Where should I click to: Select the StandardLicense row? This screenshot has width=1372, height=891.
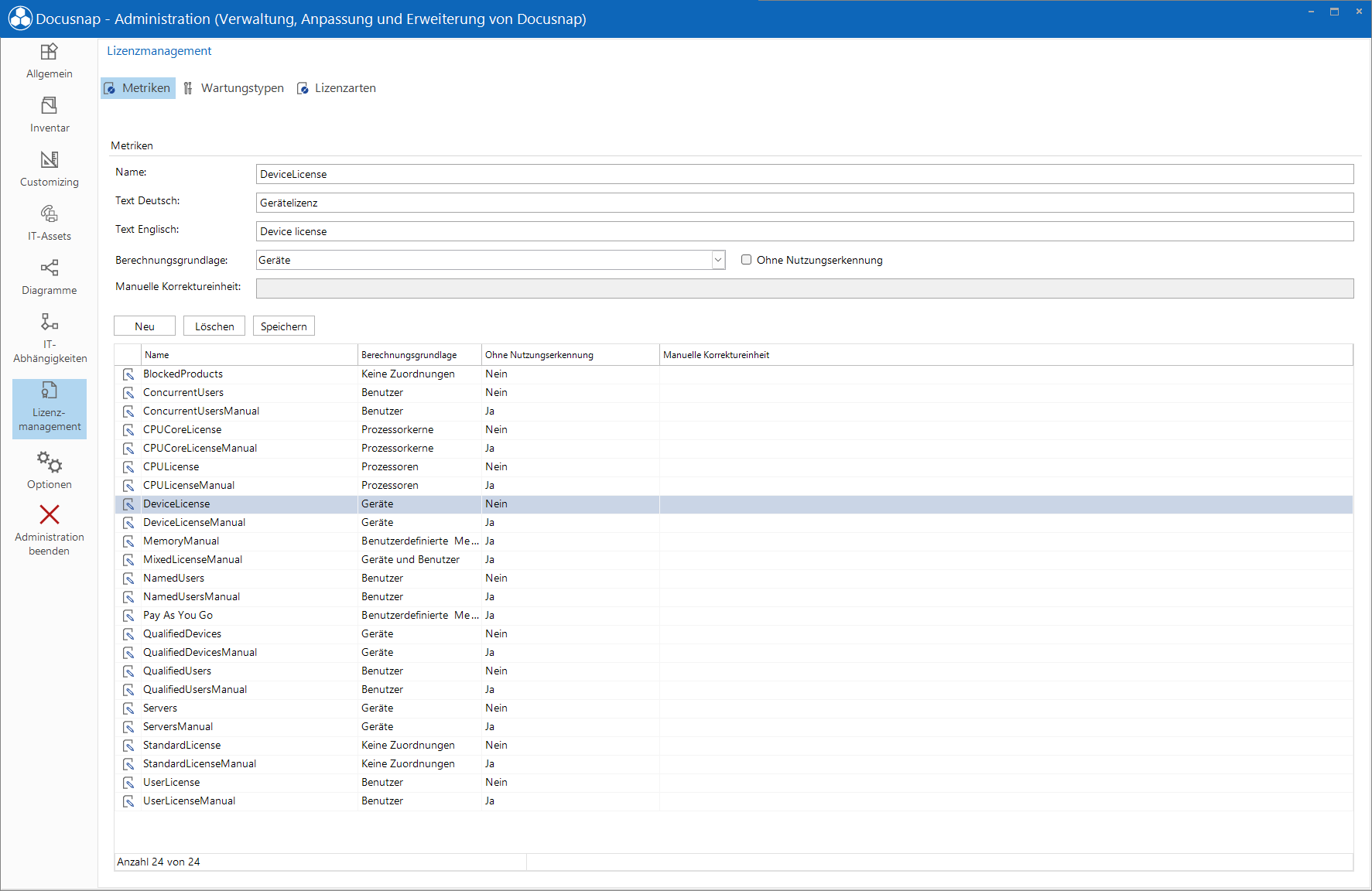point(734,746)
